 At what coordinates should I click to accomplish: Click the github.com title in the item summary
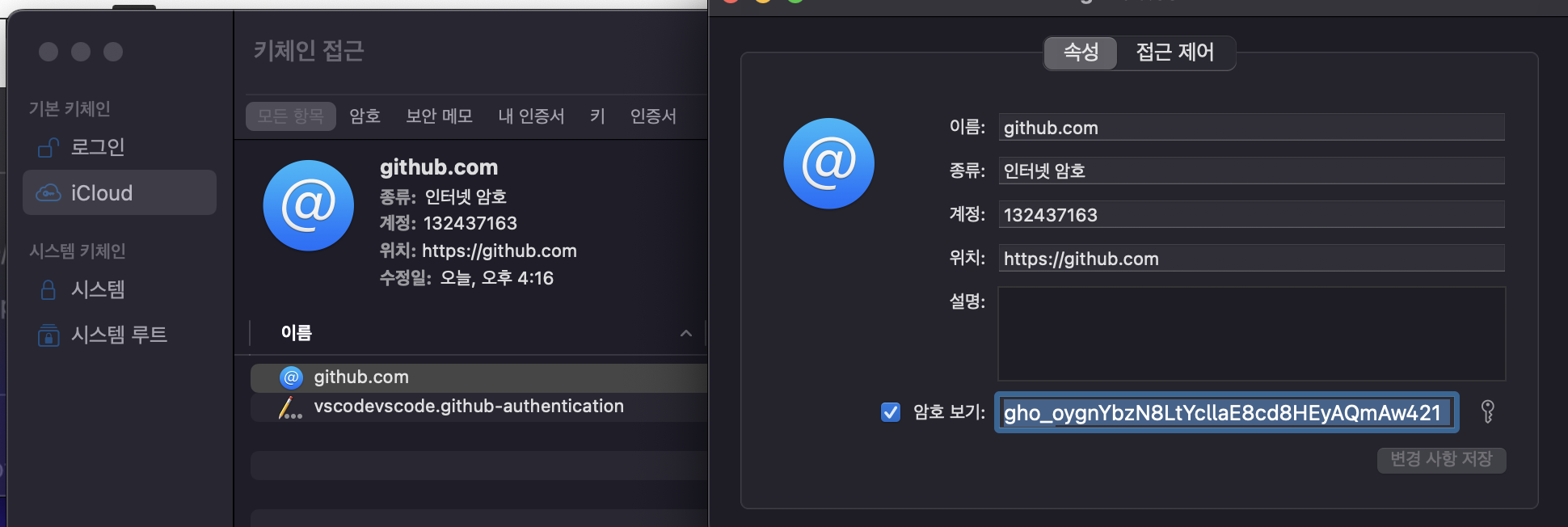(x=439, y=168)
